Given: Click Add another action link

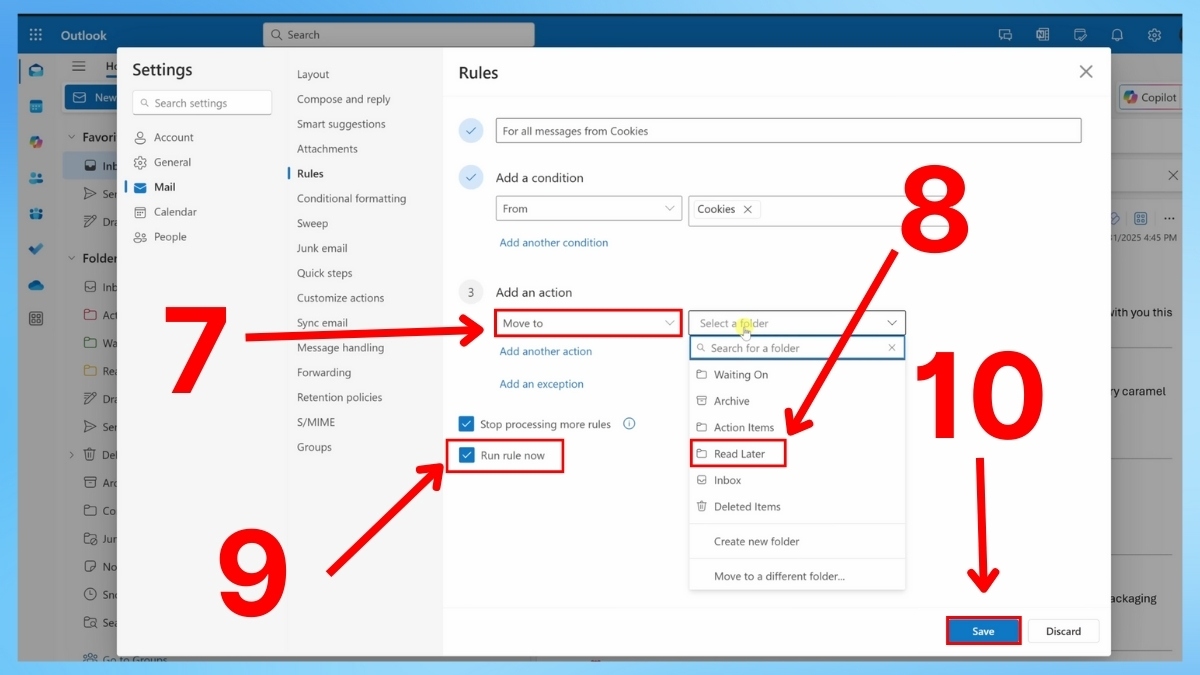Looking at the screenshot, I should coord(545,352).
